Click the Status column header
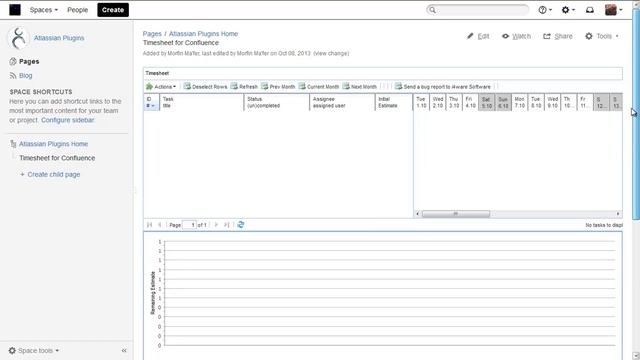 (x=277, y=102)
